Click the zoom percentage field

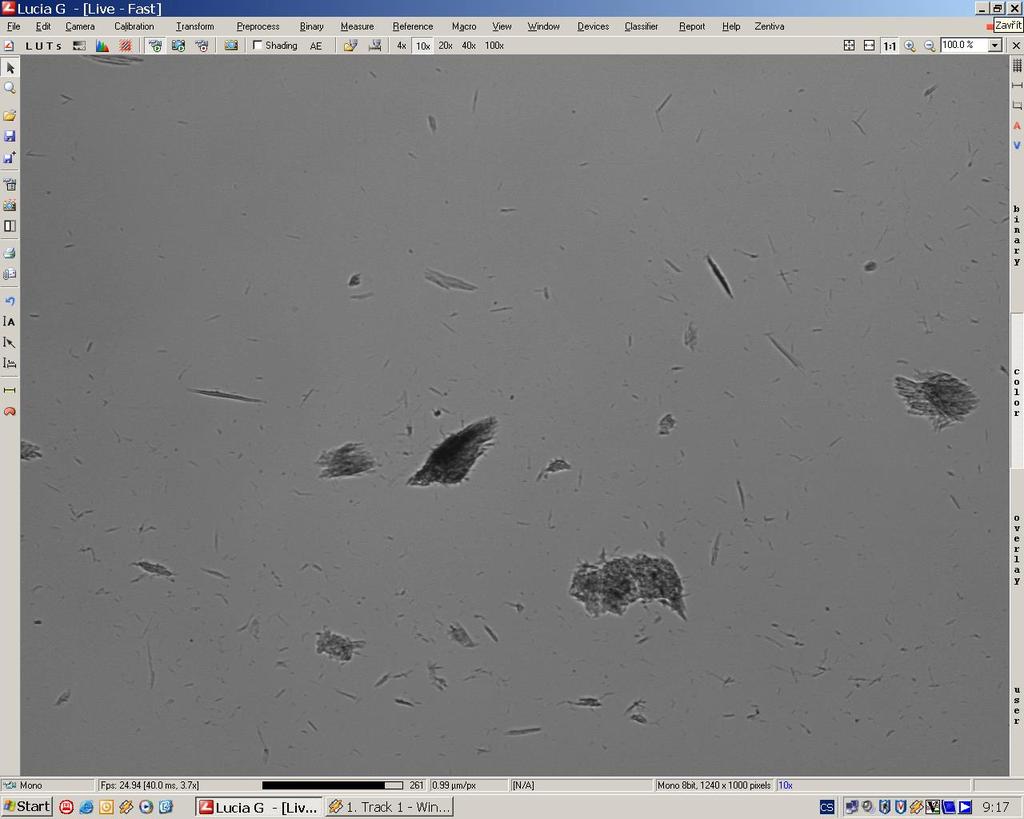[964, 45]
